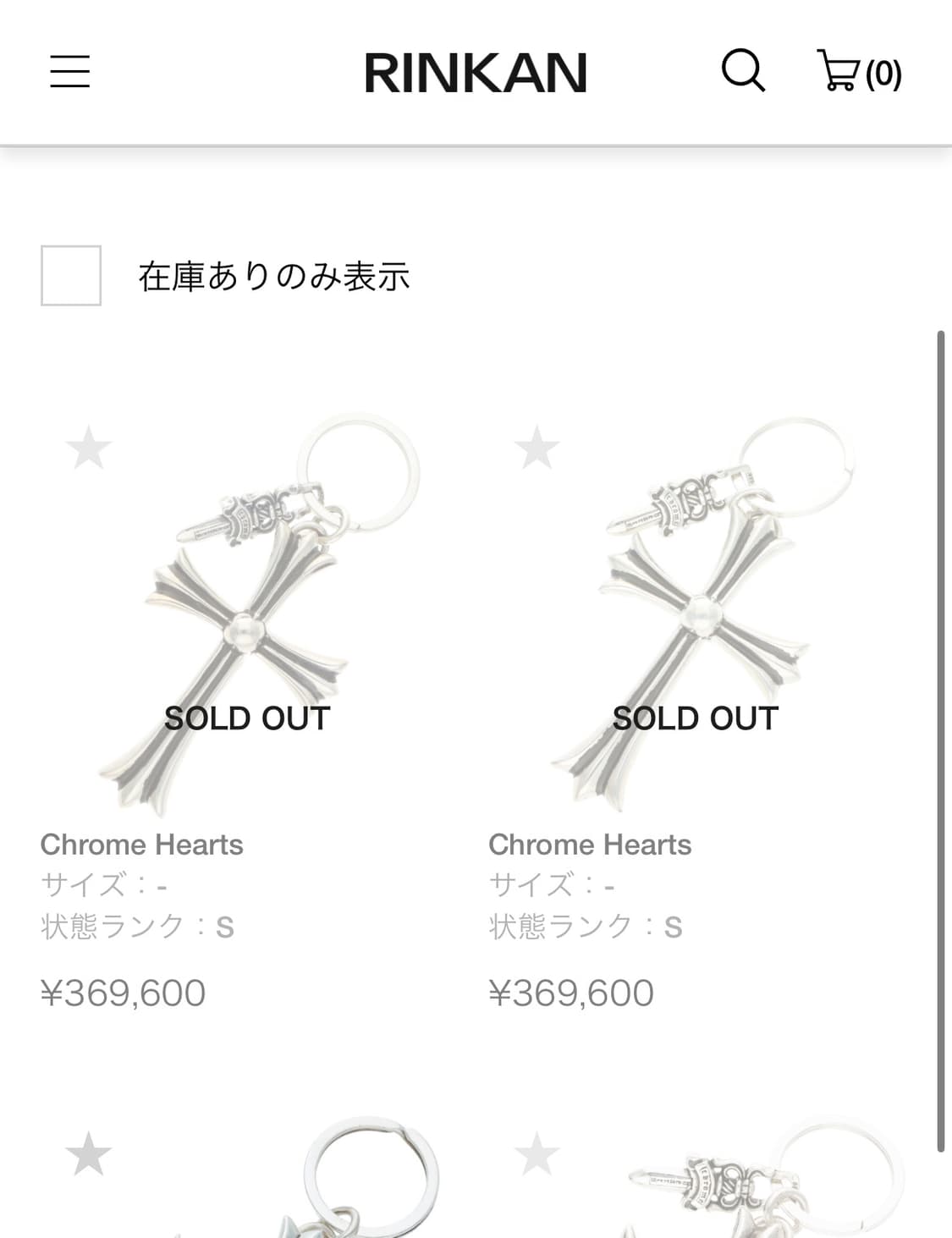Image resolution: width=952 pixels, height=1238 pixels.
Task: Go to RINKAN home logo
Action: (x=476, y=73)
